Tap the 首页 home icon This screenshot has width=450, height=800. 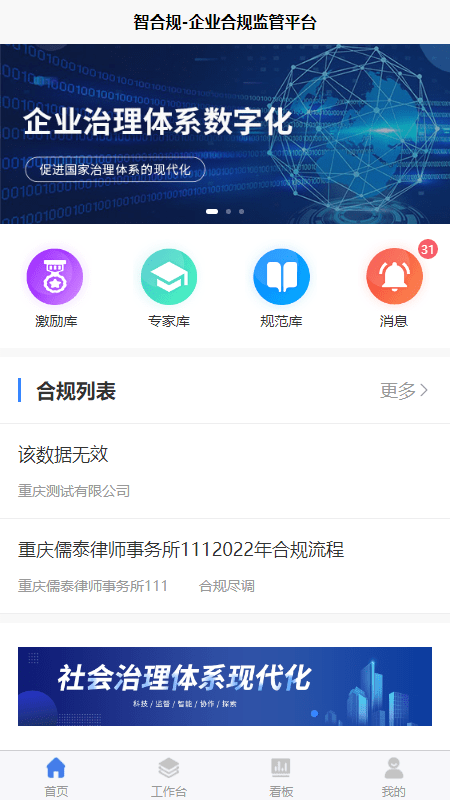point(56,767)
